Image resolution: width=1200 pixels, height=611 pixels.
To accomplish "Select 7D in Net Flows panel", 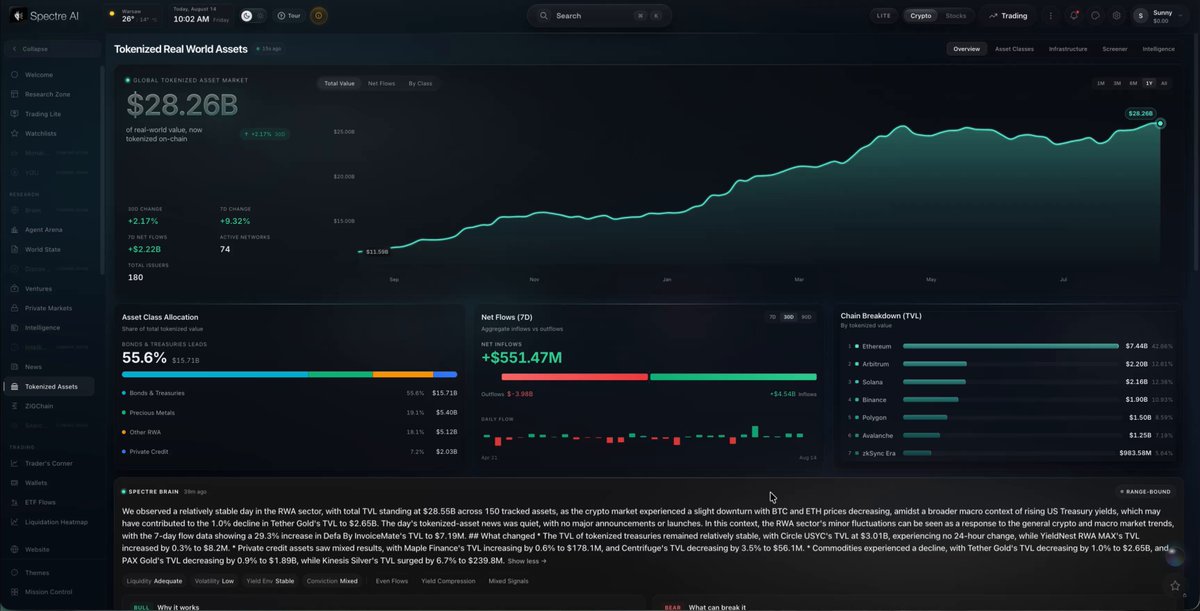I will 772,317.
